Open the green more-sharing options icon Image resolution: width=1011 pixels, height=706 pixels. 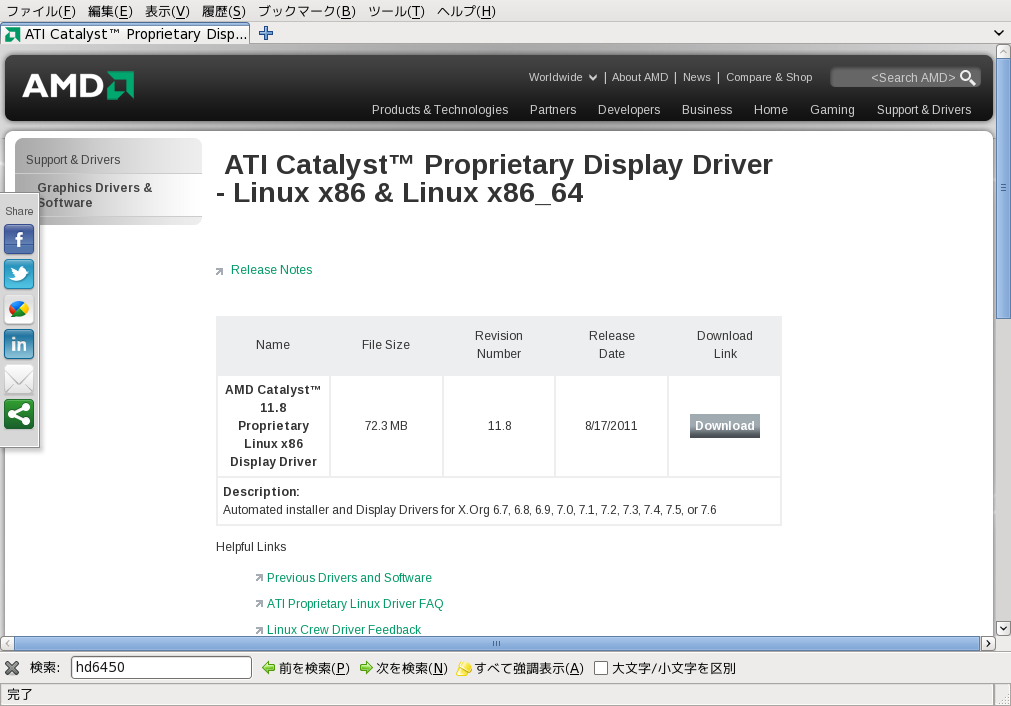point(19,414)
